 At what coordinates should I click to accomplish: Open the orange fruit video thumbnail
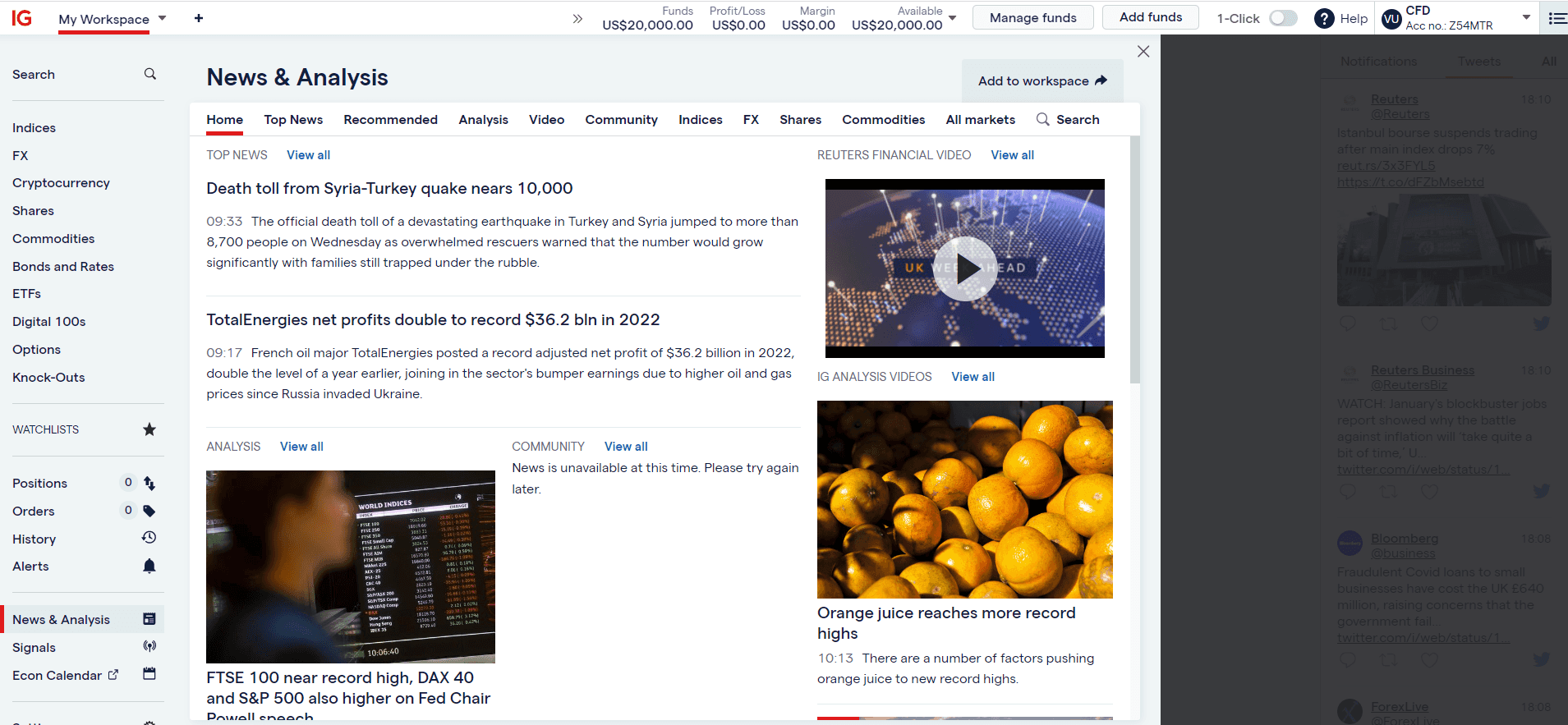tap(965, 499)
